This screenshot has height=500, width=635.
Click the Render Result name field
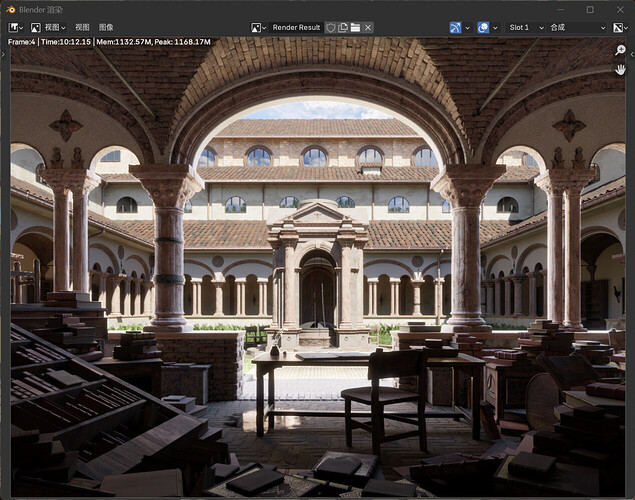pyautogui.click(x=296, y=27)
